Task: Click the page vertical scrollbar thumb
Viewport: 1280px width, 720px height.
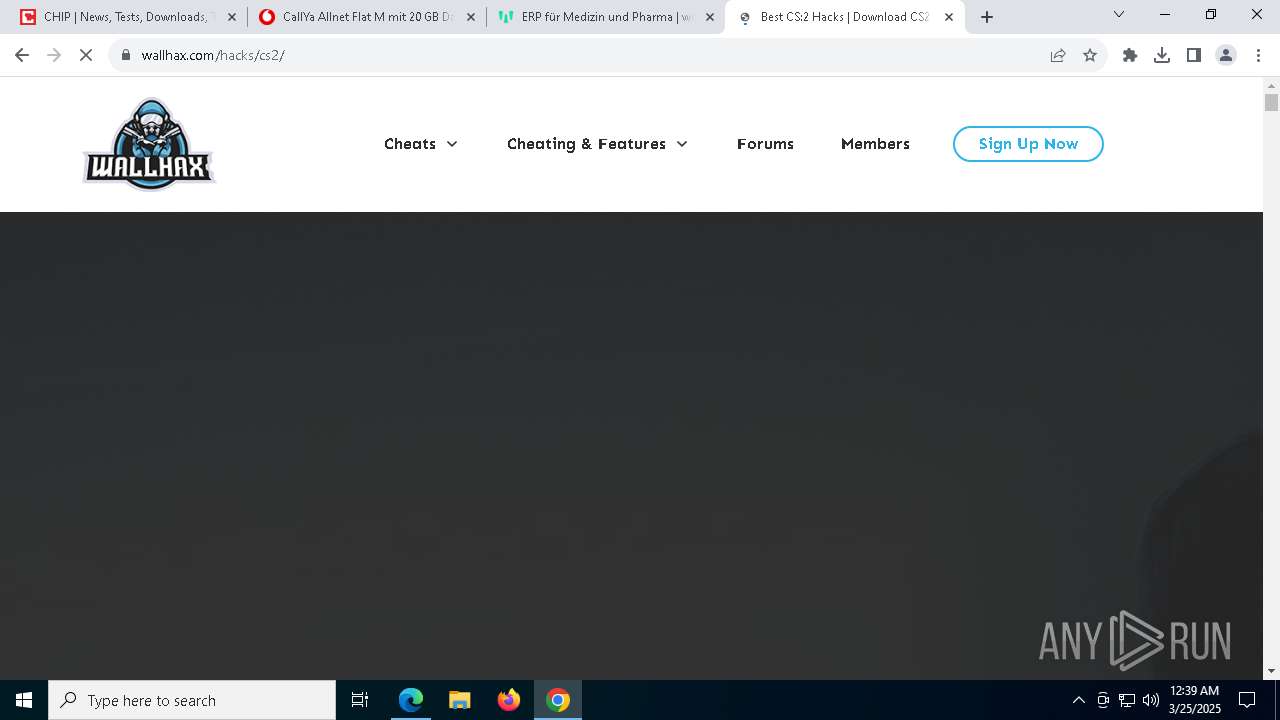Action: coord(1271,103)
